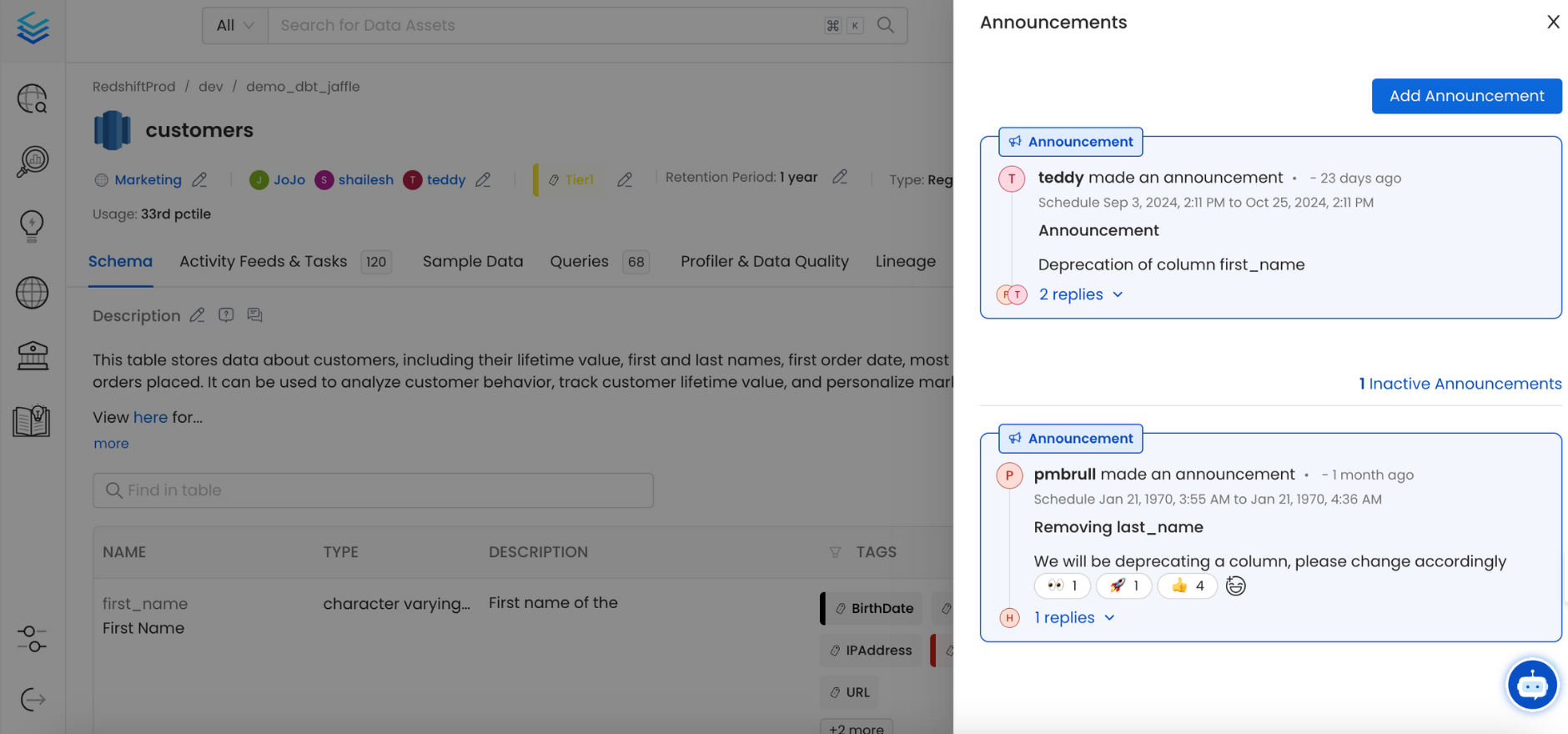Click the Add Announcement button

coord(1465,96)
